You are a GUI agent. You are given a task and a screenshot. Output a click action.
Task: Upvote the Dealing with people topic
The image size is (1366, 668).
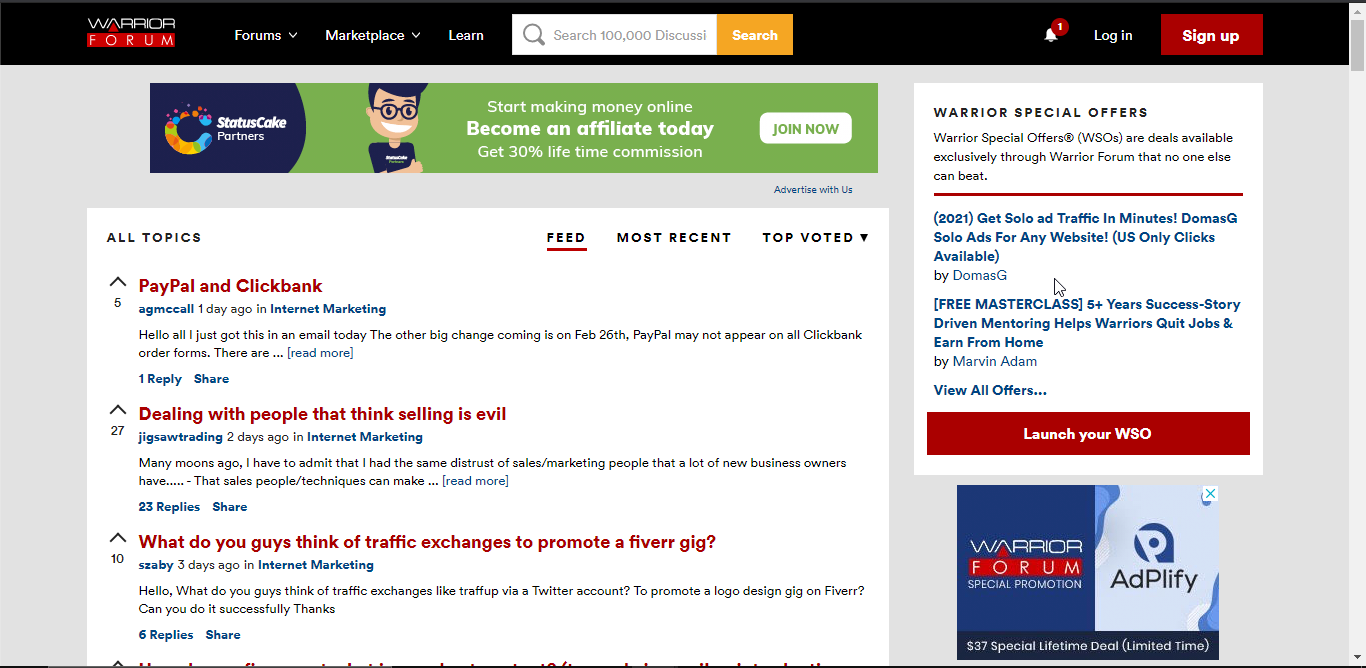[x=118, y=410]
